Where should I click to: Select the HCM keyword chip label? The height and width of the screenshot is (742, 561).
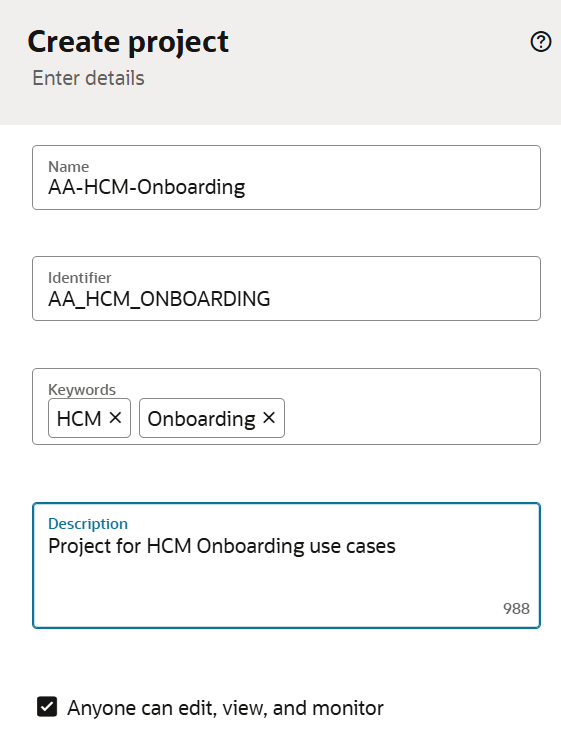pyautogui.click(x=79, y=419)
